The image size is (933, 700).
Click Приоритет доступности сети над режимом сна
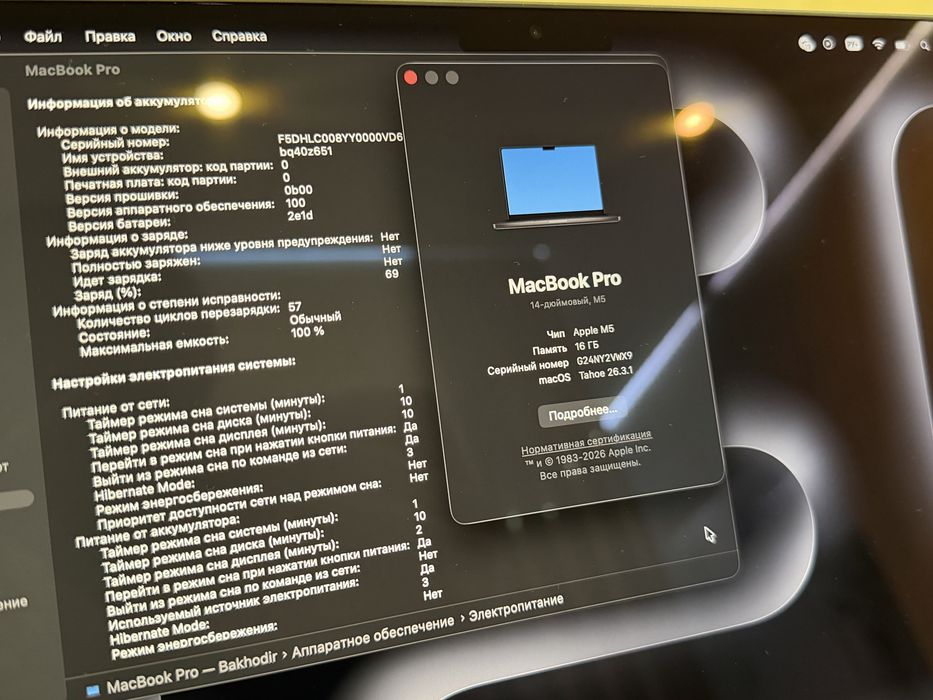point(239,504)
